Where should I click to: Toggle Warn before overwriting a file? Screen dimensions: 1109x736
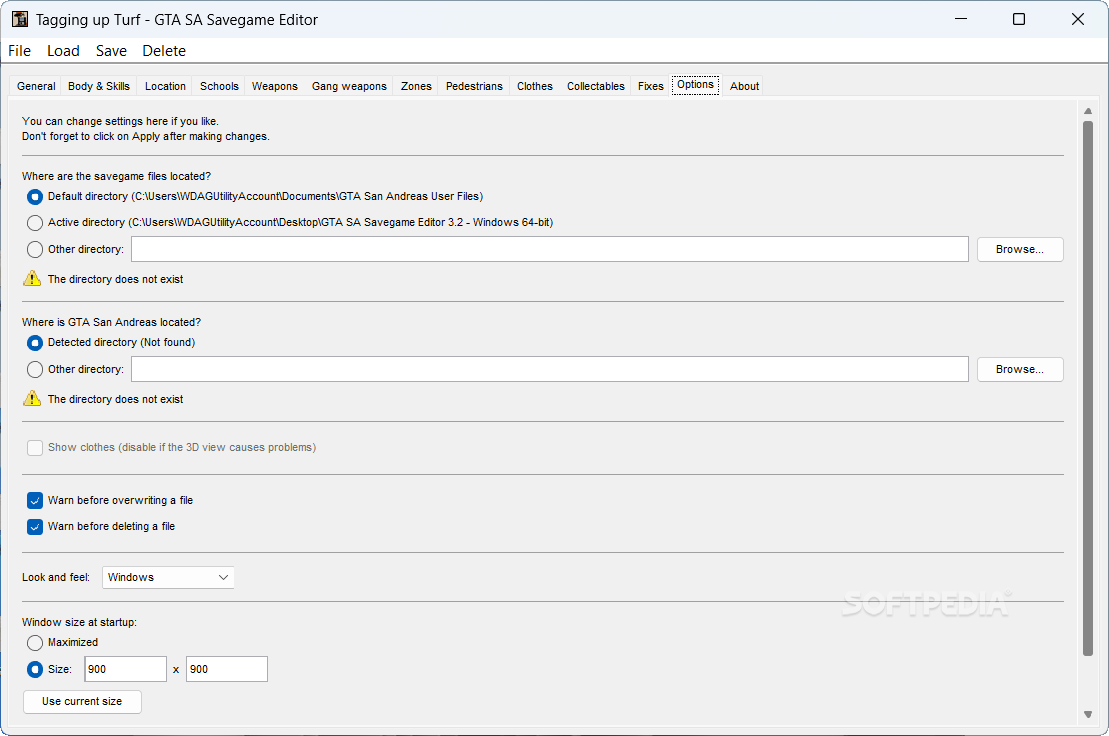[x=35, y=501]
